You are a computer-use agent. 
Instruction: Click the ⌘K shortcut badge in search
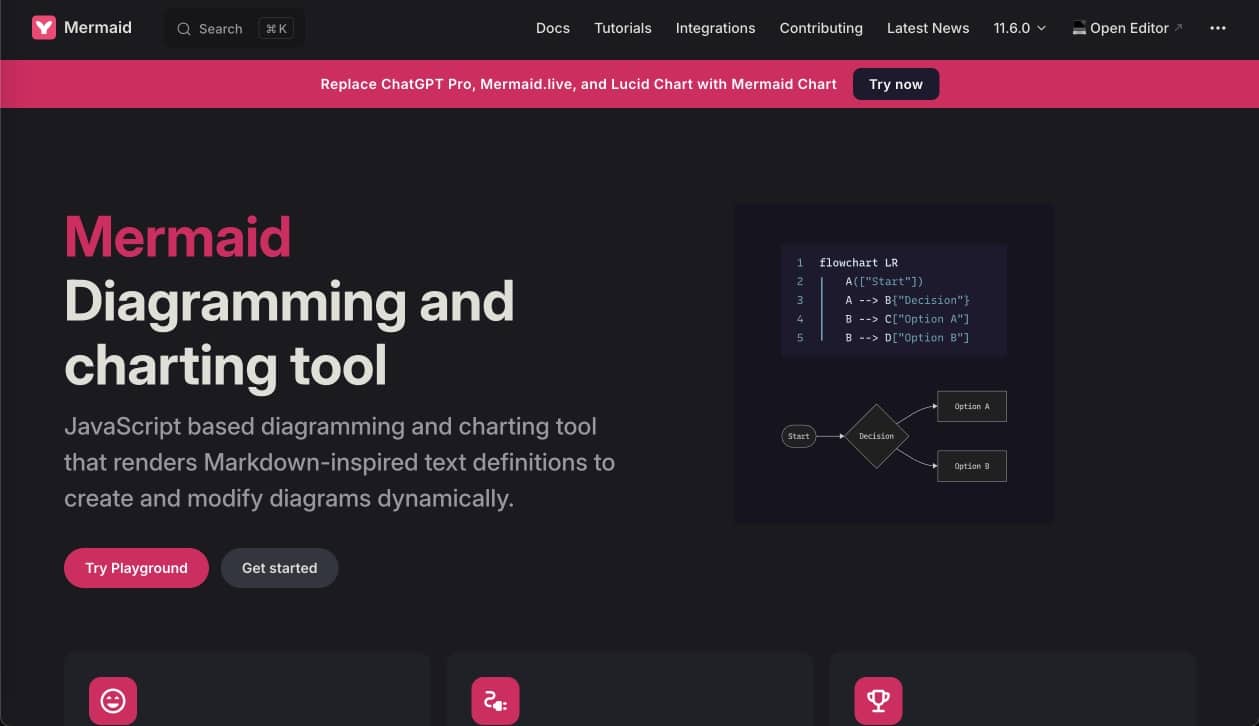click(x=276, y=29)
